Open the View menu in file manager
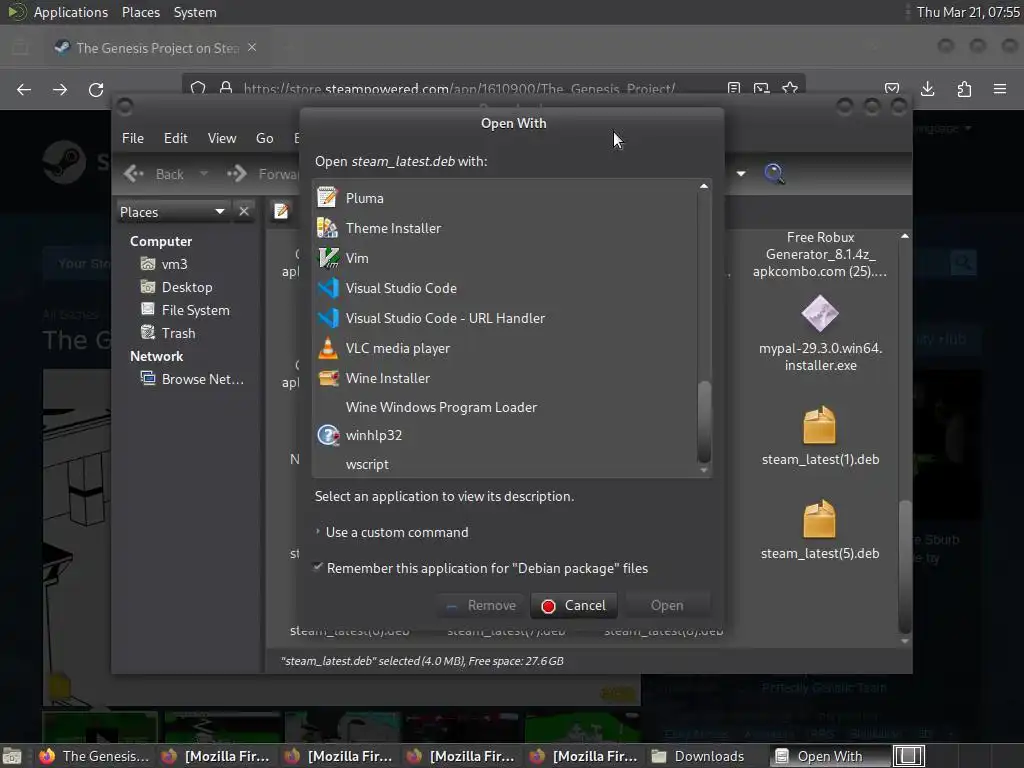1024x768 pixels. (222, 138)
